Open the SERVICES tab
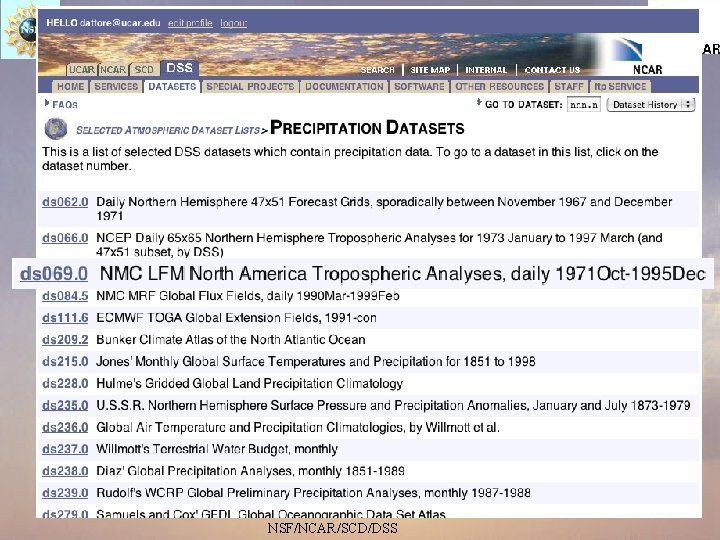Image resolution: width=720 pixels, height=540 pixels. click(116, 87)
